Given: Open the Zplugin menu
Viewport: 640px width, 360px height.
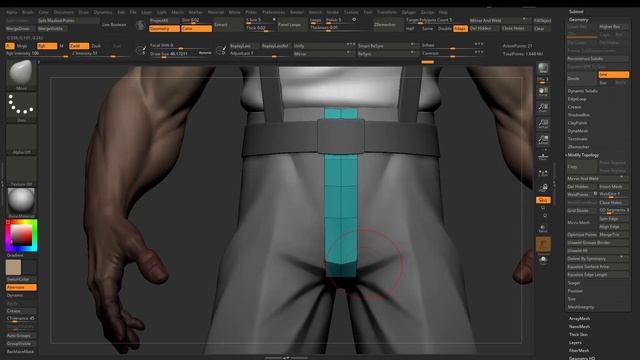Looking at the screenshot, I should [409, 12].
